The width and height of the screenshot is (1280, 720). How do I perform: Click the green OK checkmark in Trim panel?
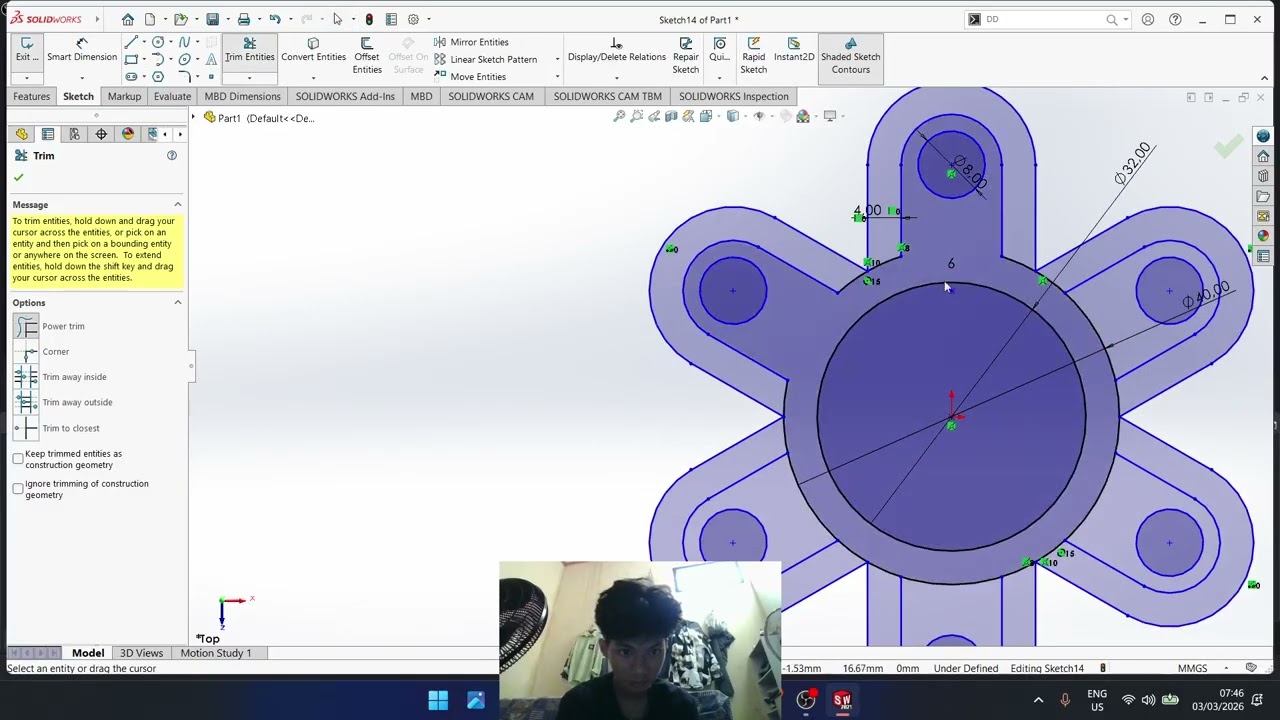click(x=18, y=177)
